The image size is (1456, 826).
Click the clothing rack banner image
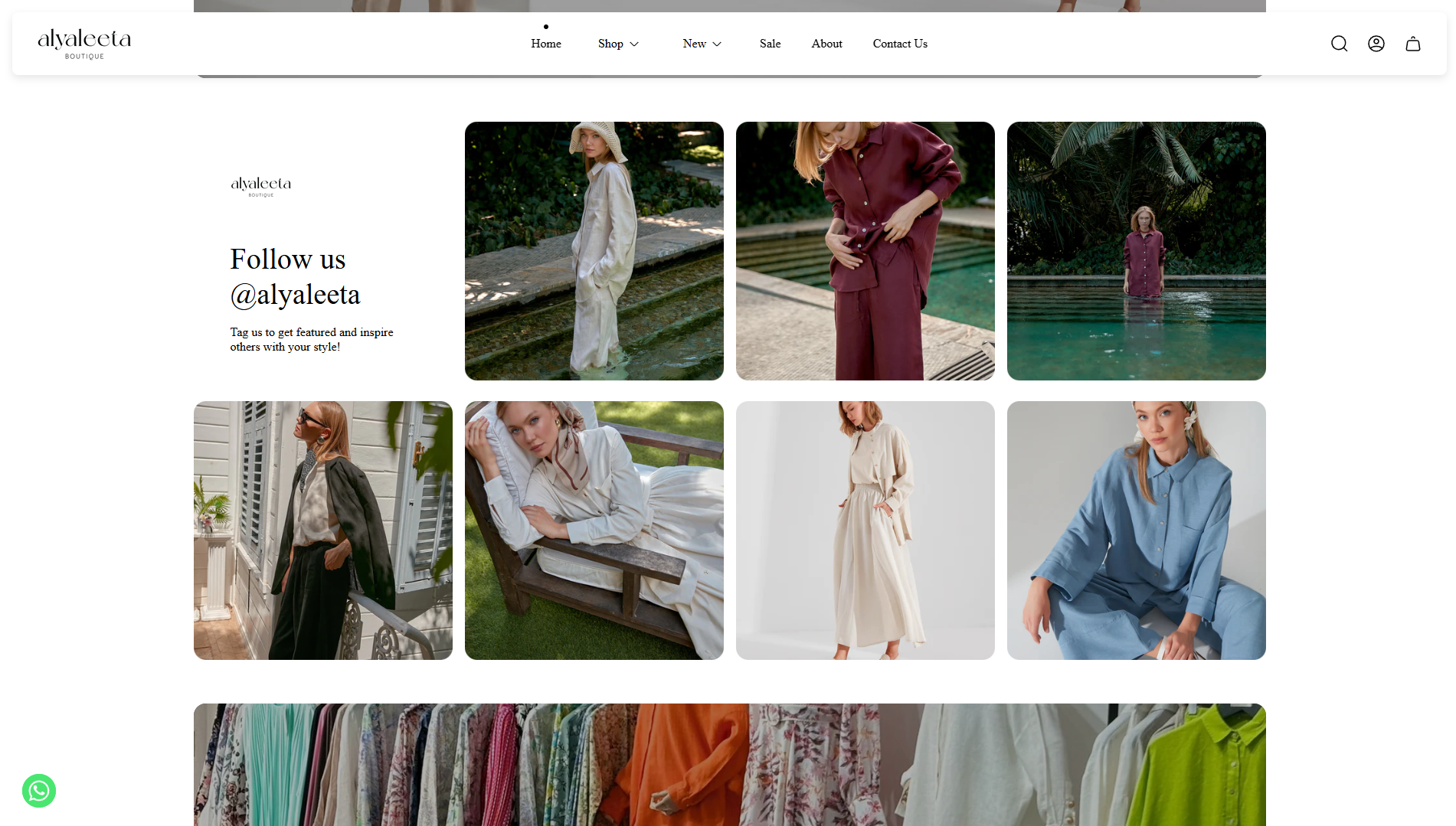[730, 765]
